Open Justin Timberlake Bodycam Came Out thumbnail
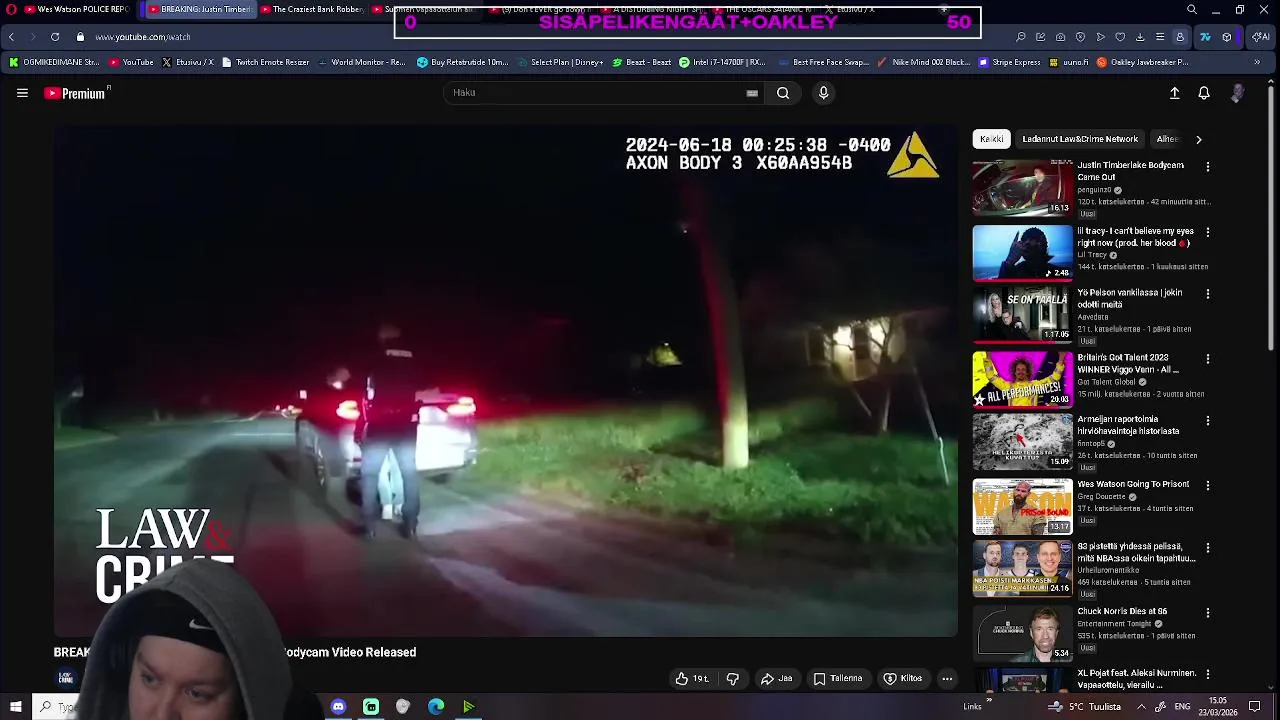 tap(1022, 187)
